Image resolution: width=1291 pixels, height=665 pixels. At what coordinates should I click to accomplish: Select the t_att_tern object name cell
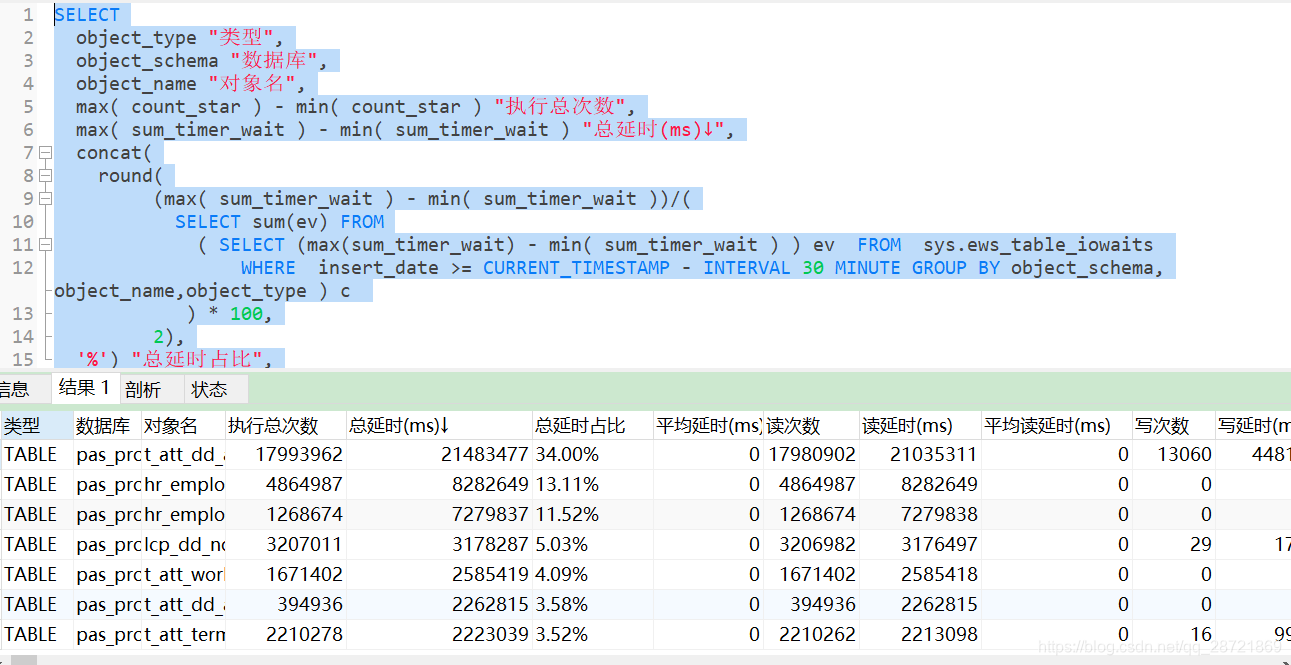(x=183, y=634)
